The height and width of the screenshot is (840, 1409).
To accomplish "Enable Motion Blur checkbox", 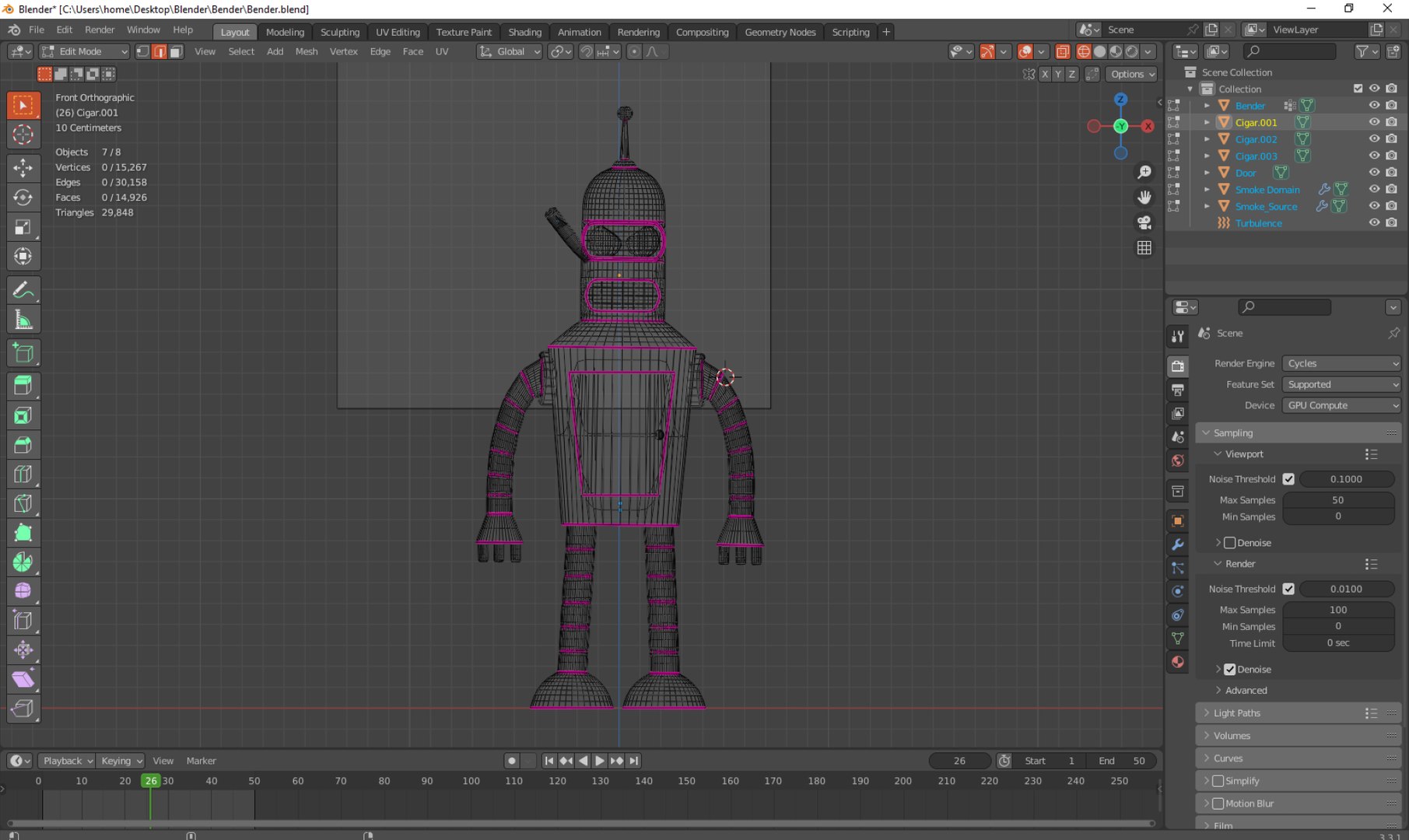I will 1218,803.
